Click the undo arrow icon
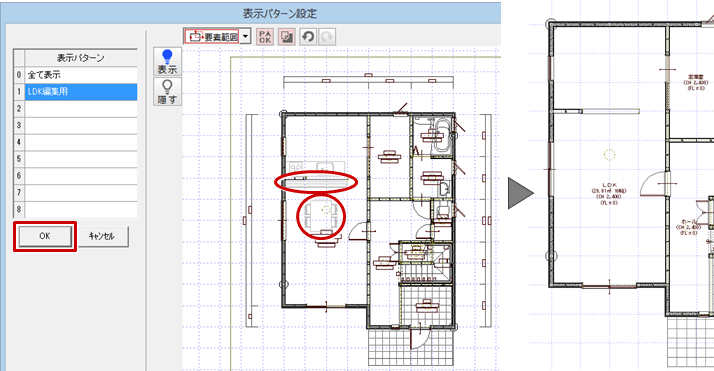The height and width of the screenshot is (371, 714). point(308,37)
